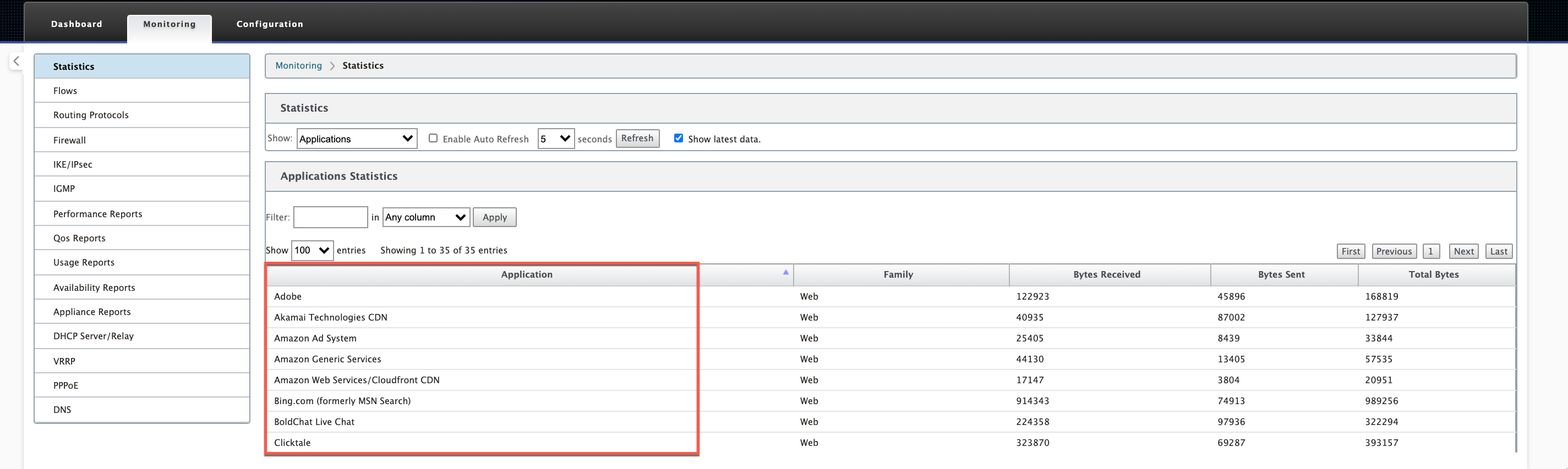Sort by Total Bytes column header
Screen dimensions: 1568x469
(1436, 274)
